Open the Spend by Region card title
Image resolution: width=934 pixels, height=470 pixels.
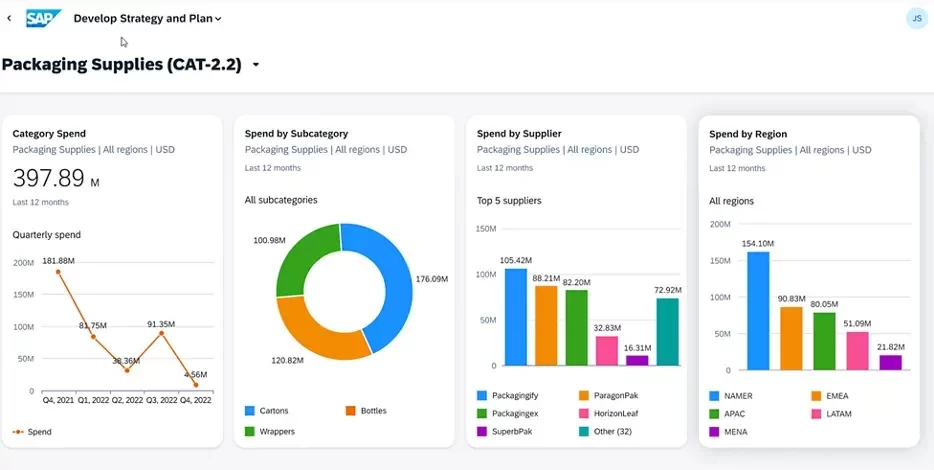(x=748, y=133)
